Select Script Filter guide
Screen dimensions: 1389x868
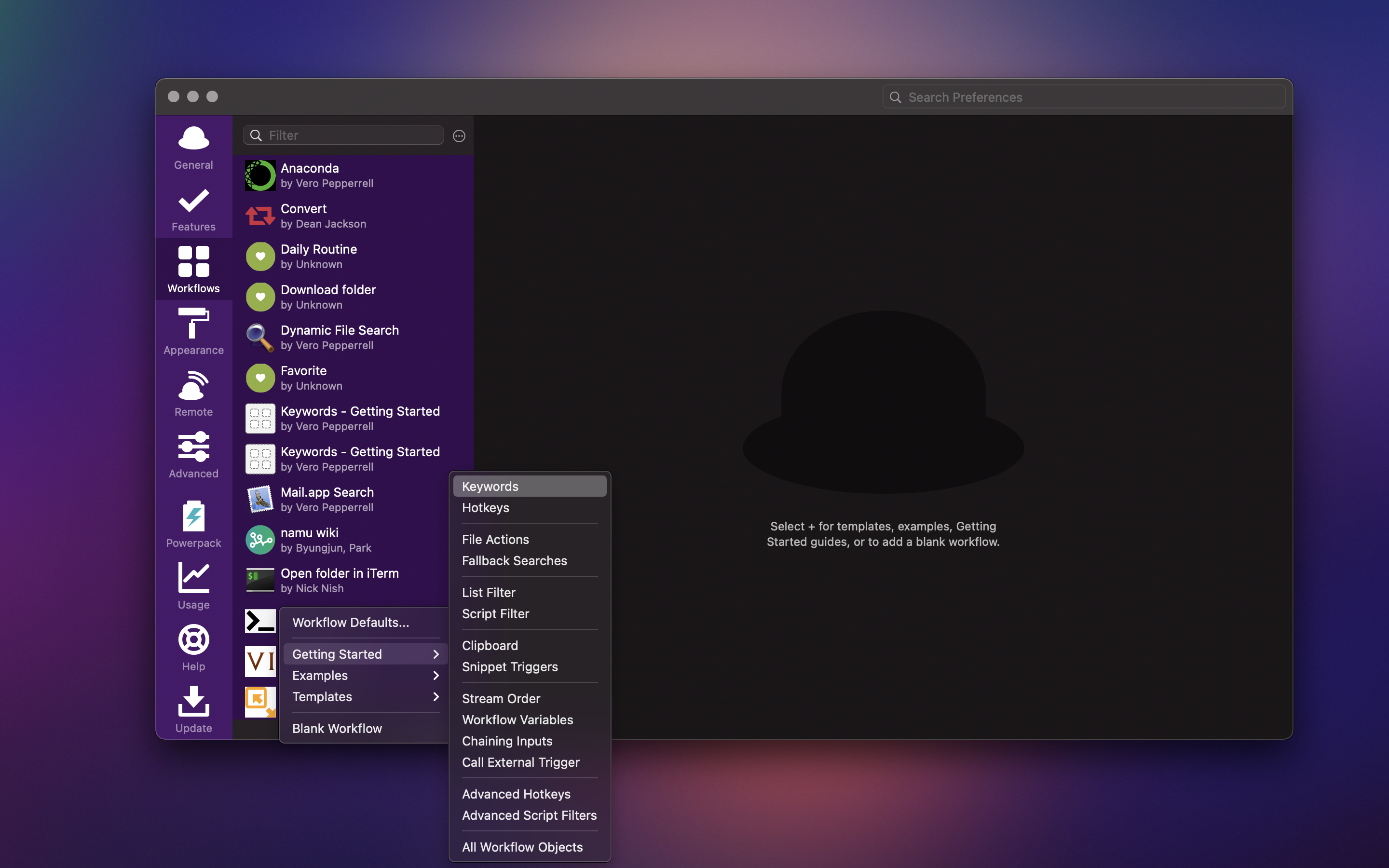[530, 614]
